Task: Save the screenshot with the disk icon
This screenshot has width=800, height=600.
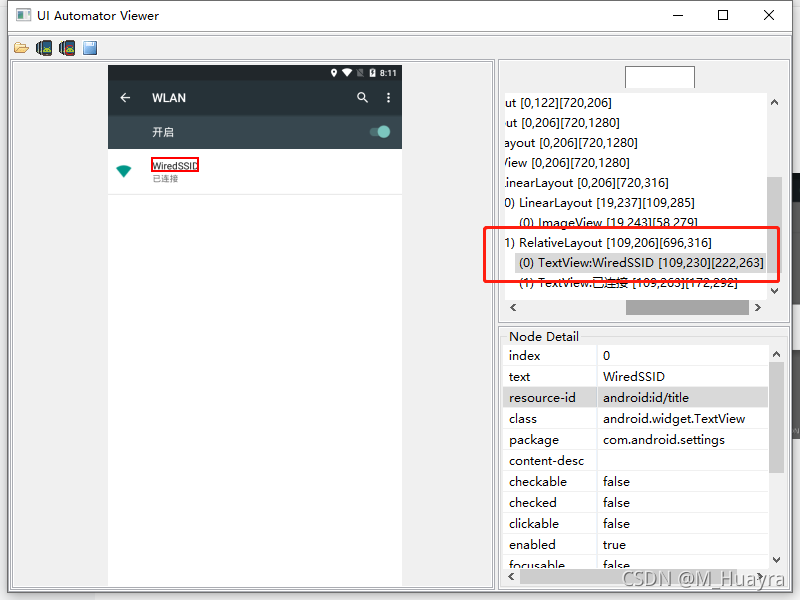Action: pos(90,48)
